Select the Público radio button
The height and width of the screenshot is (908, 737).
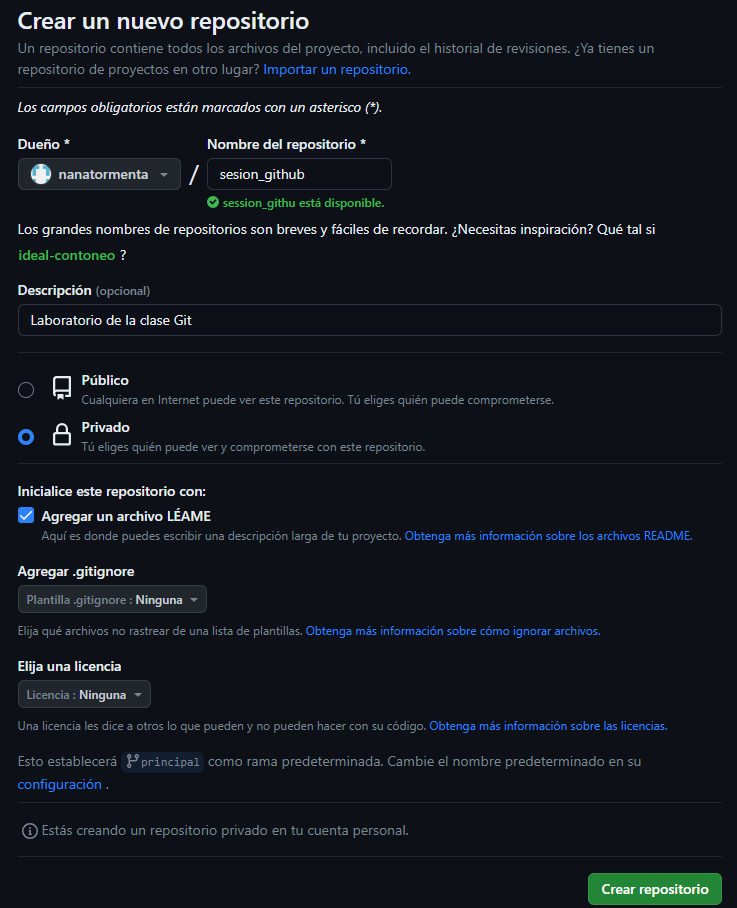[25, 390]
